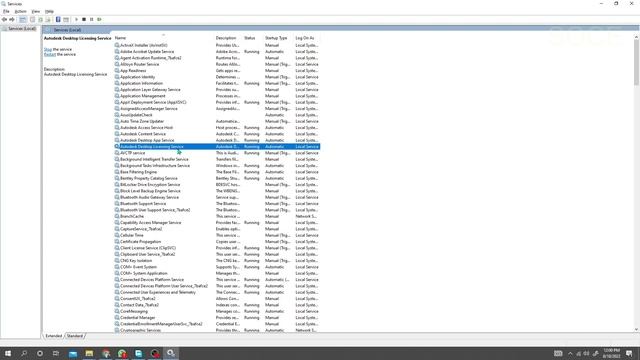640x360 pixels.
Task: Select Adobe Acrobat Update Service row
Action: (217, 52)
